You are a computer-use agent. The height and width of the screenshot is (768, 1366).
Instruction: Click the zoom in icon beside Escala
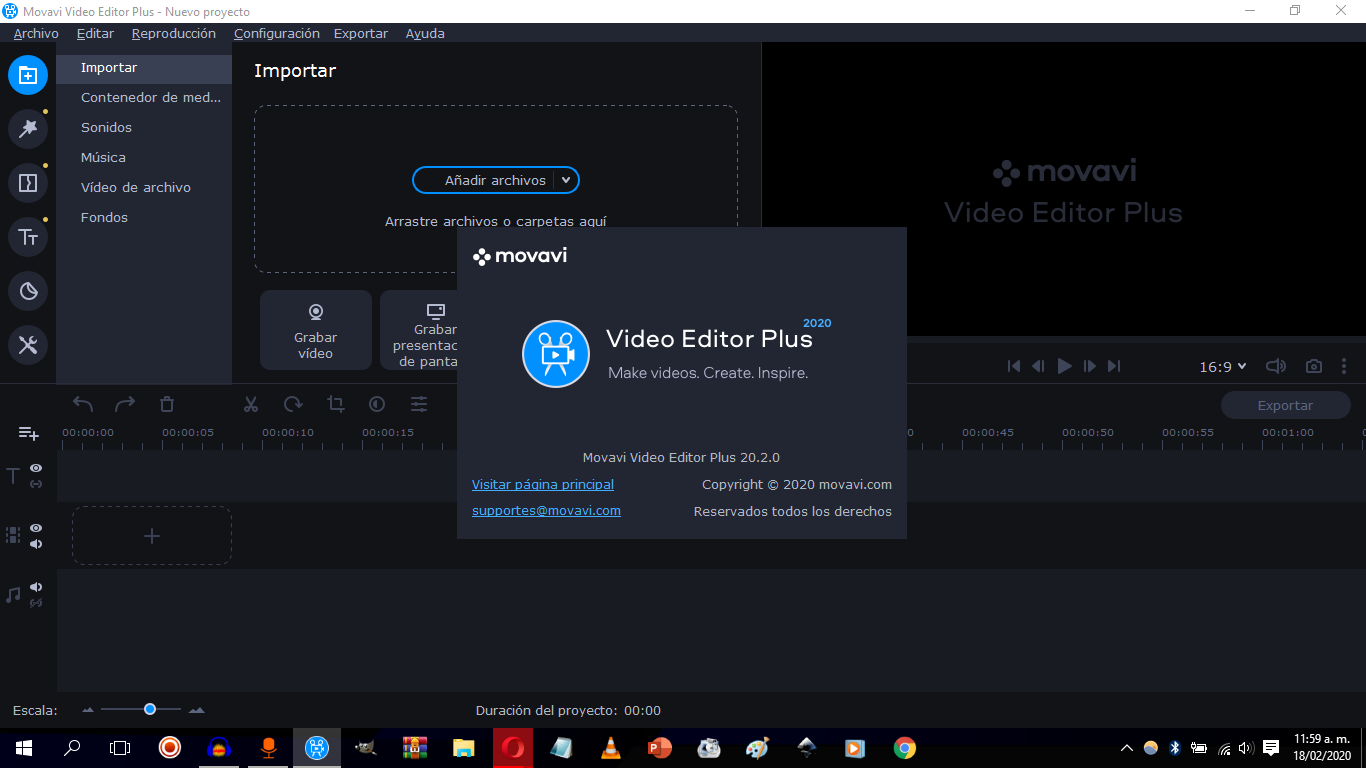[196, 710]
